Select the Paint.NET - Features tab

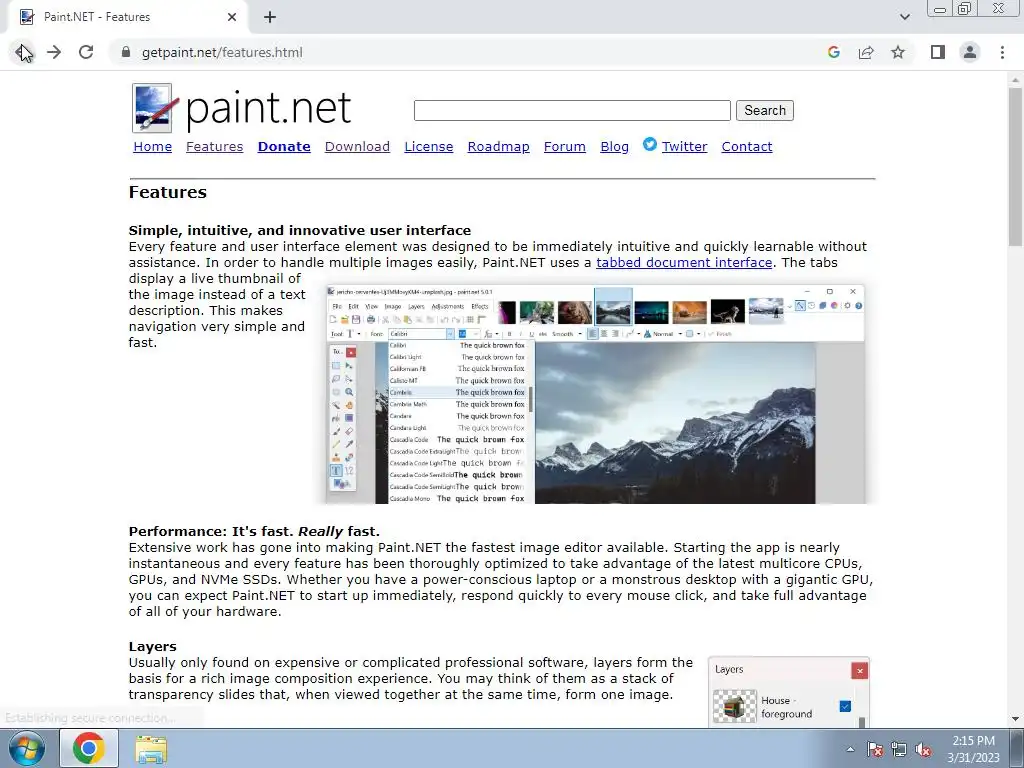(127, 17)
